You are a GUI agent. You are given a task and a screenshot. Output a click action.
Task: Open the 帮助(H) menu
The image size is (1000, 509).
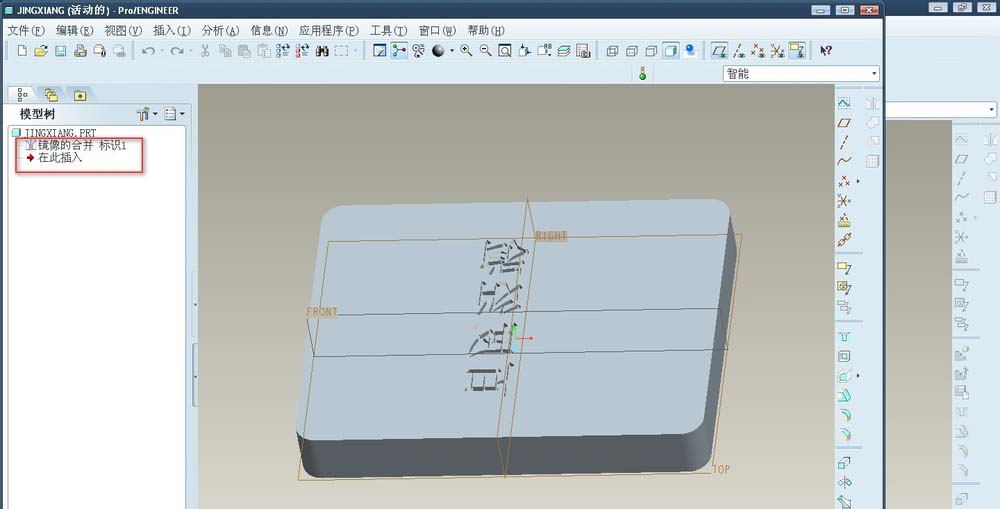coord(485,31)
